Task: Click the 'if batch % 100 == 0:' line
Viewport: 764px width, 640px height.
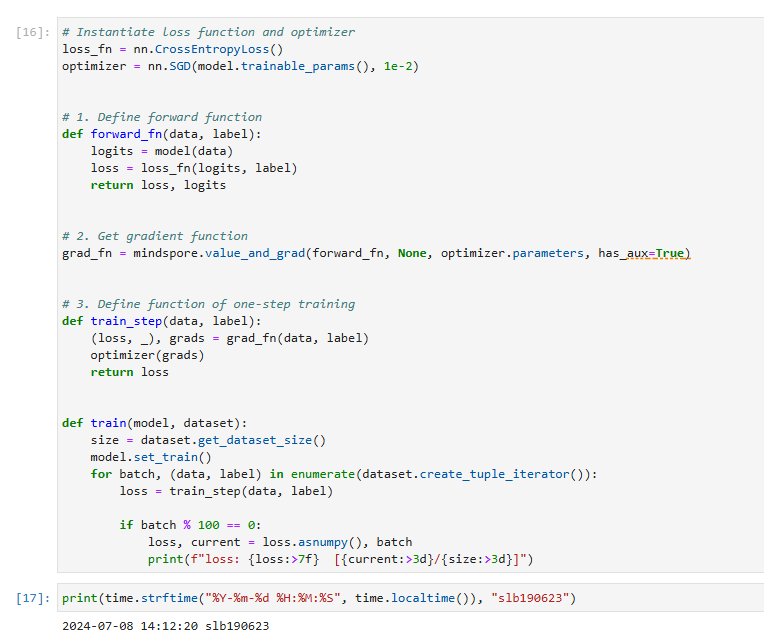Action: coord(191,525)
